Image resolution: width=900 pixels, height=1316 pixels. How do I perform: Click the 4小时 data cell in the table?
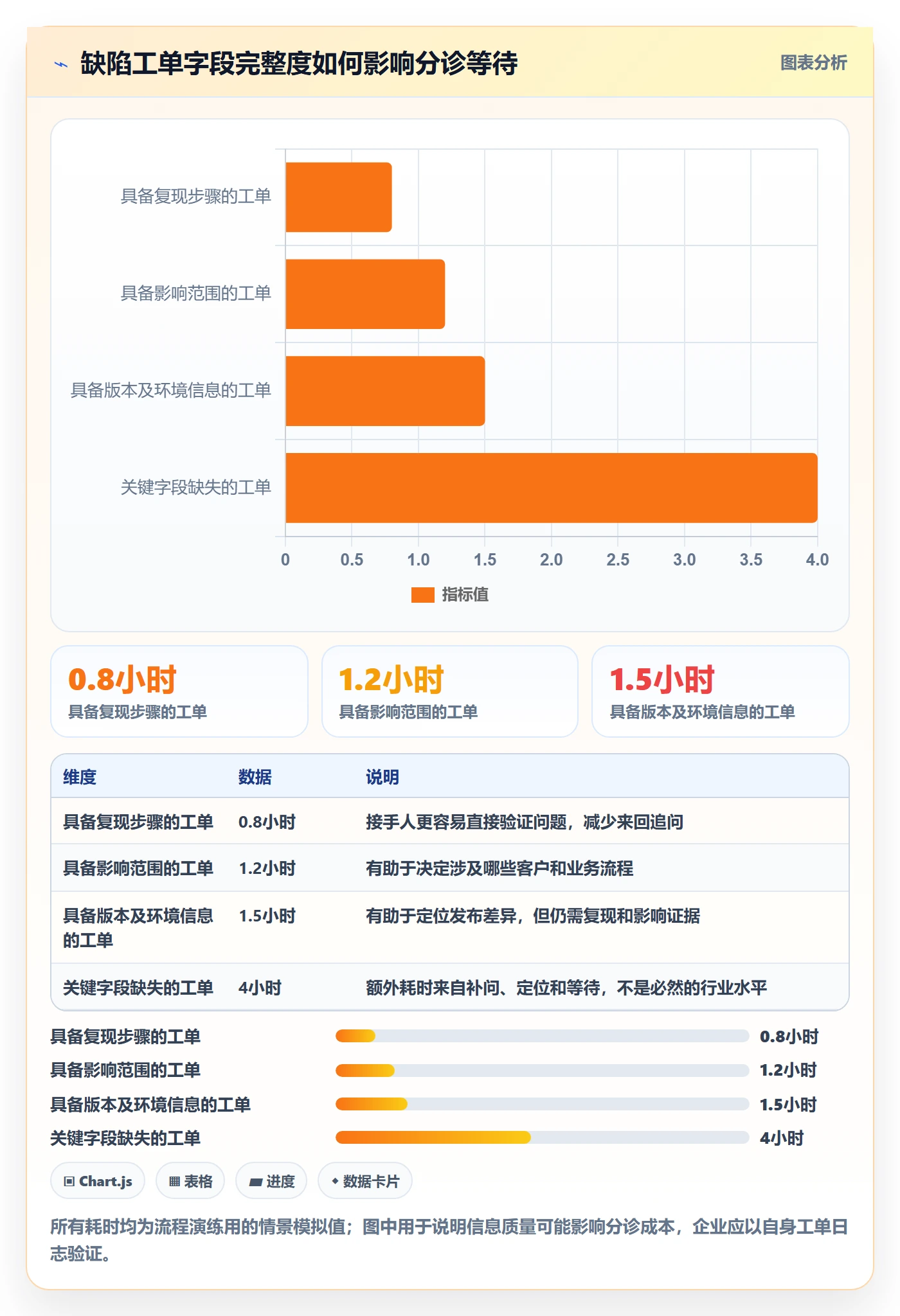[x=260, y=988]
